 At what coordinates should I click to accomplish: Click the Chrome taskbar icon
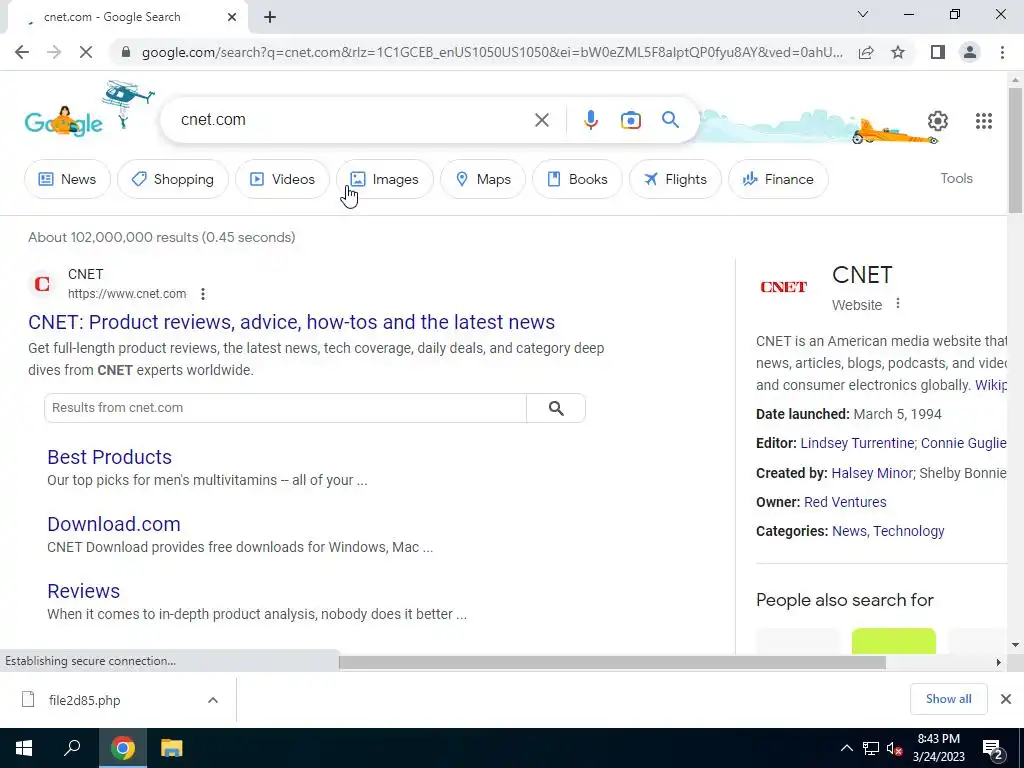click(x=122, y=748)
